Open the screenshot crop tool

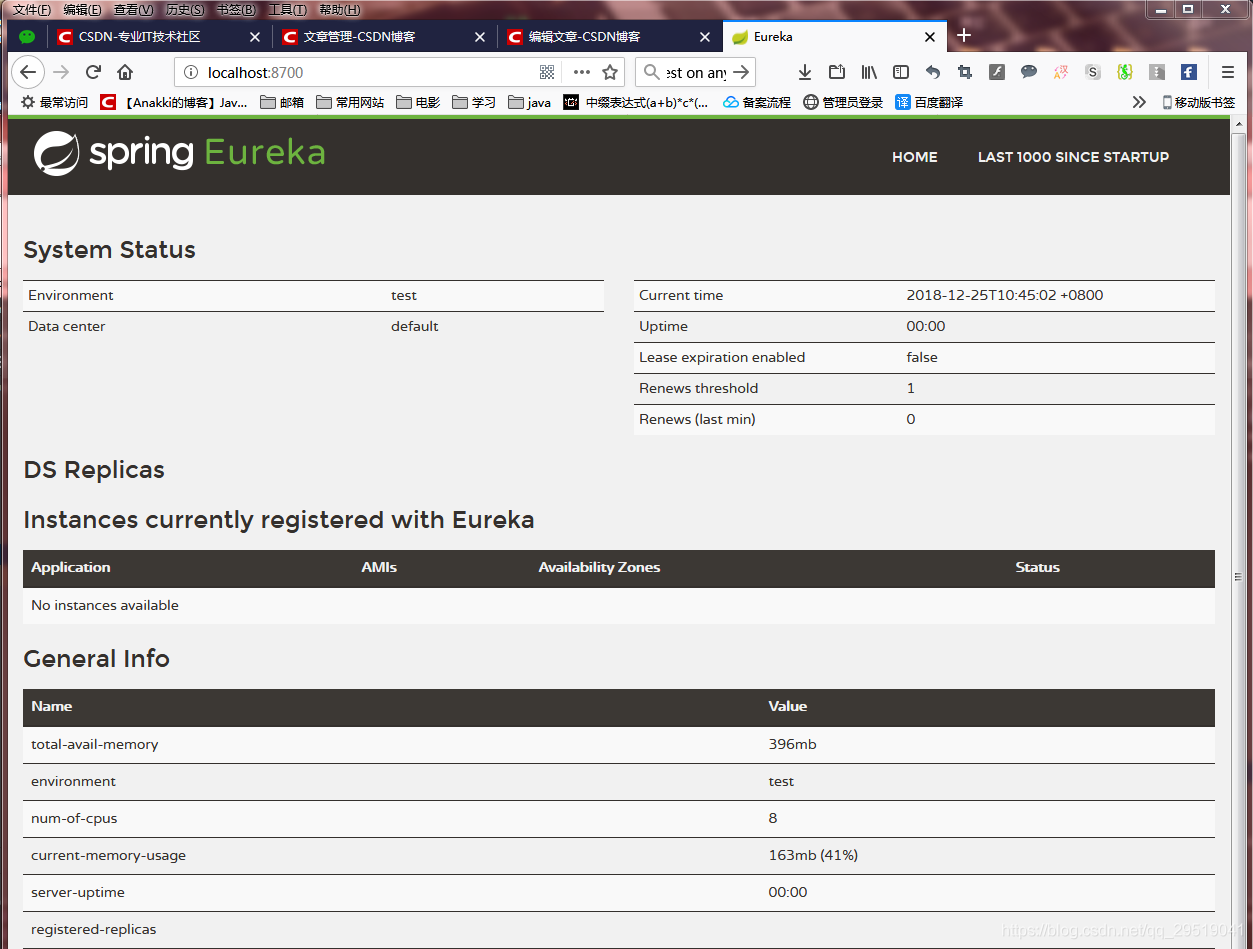coord(965,72)
